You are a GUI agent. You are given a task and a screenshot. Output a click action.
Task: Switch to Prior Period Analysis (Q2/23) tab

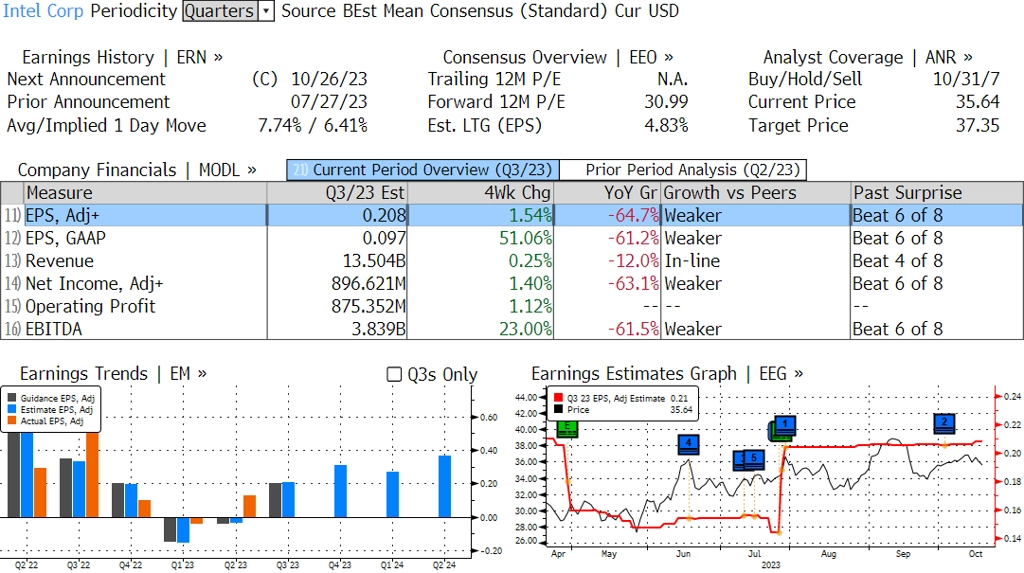pyautogui.click(x=684, y=170)
